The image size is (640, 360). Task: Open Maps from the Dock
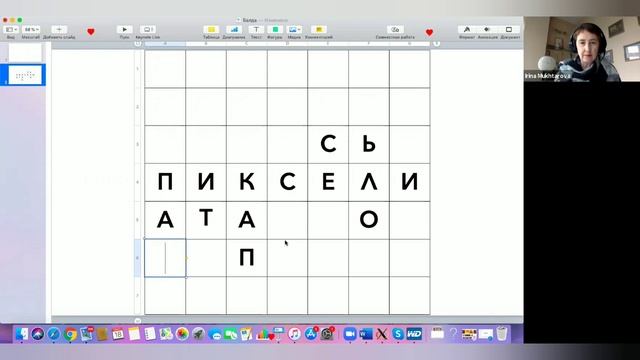[x=166, y=334]
